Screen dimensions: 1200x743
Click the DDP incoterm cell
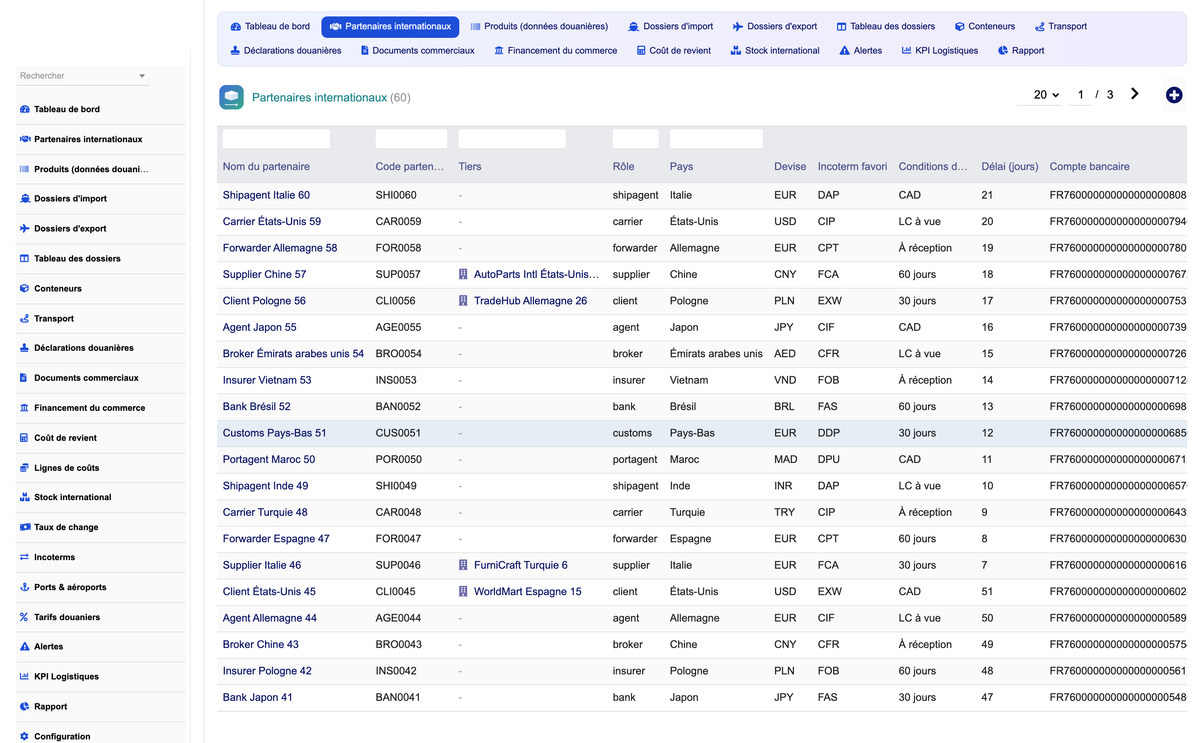click(829, 433)
